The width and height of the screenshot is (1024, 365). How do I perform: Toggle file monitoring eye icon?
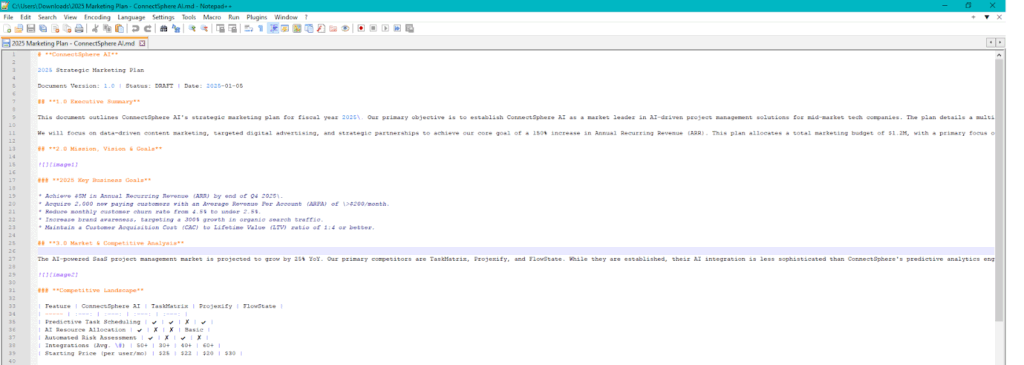coord(345,29)
